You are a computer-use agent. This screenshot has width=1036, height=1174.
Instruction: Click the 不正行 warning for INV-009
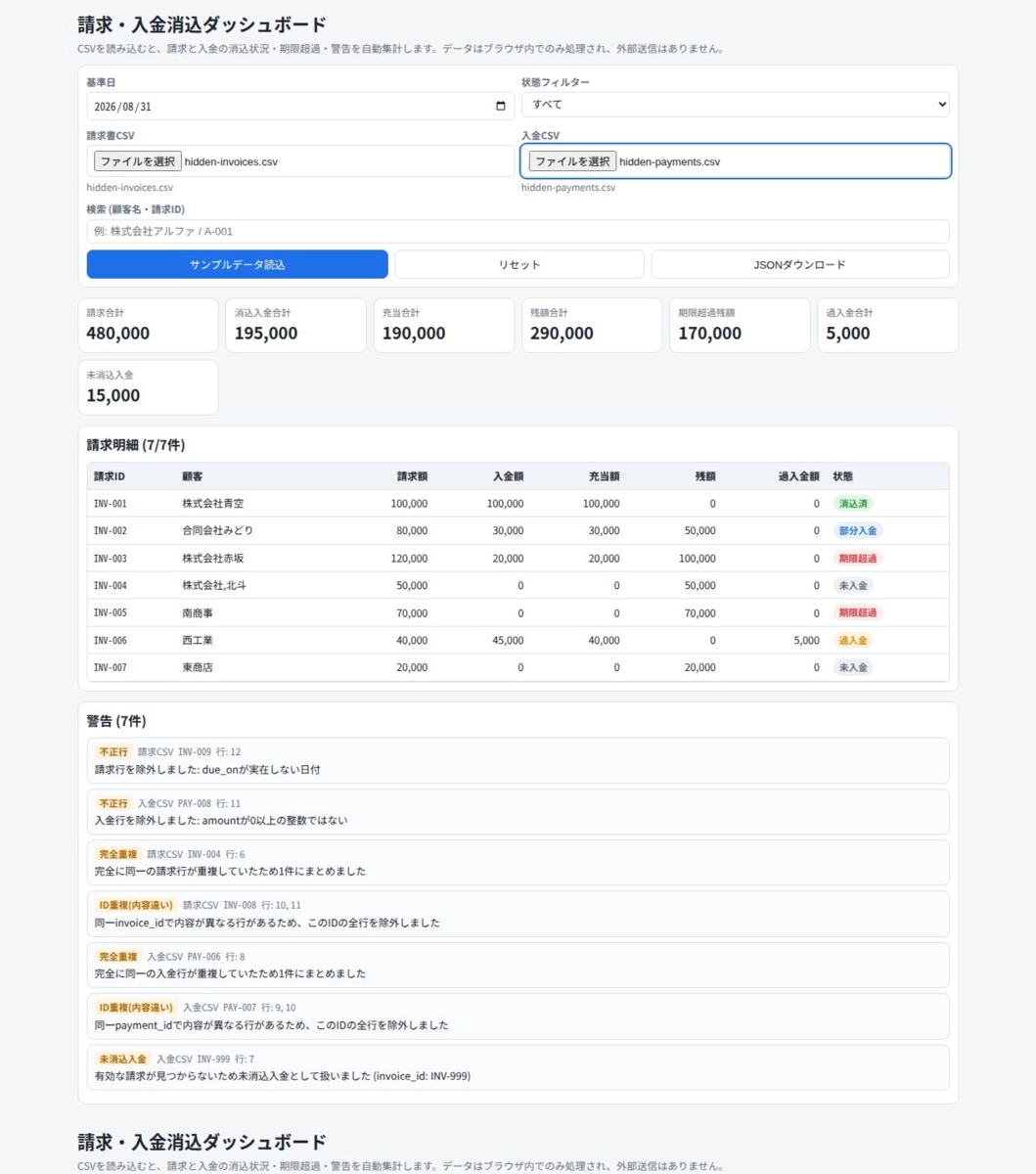(518, 761)
